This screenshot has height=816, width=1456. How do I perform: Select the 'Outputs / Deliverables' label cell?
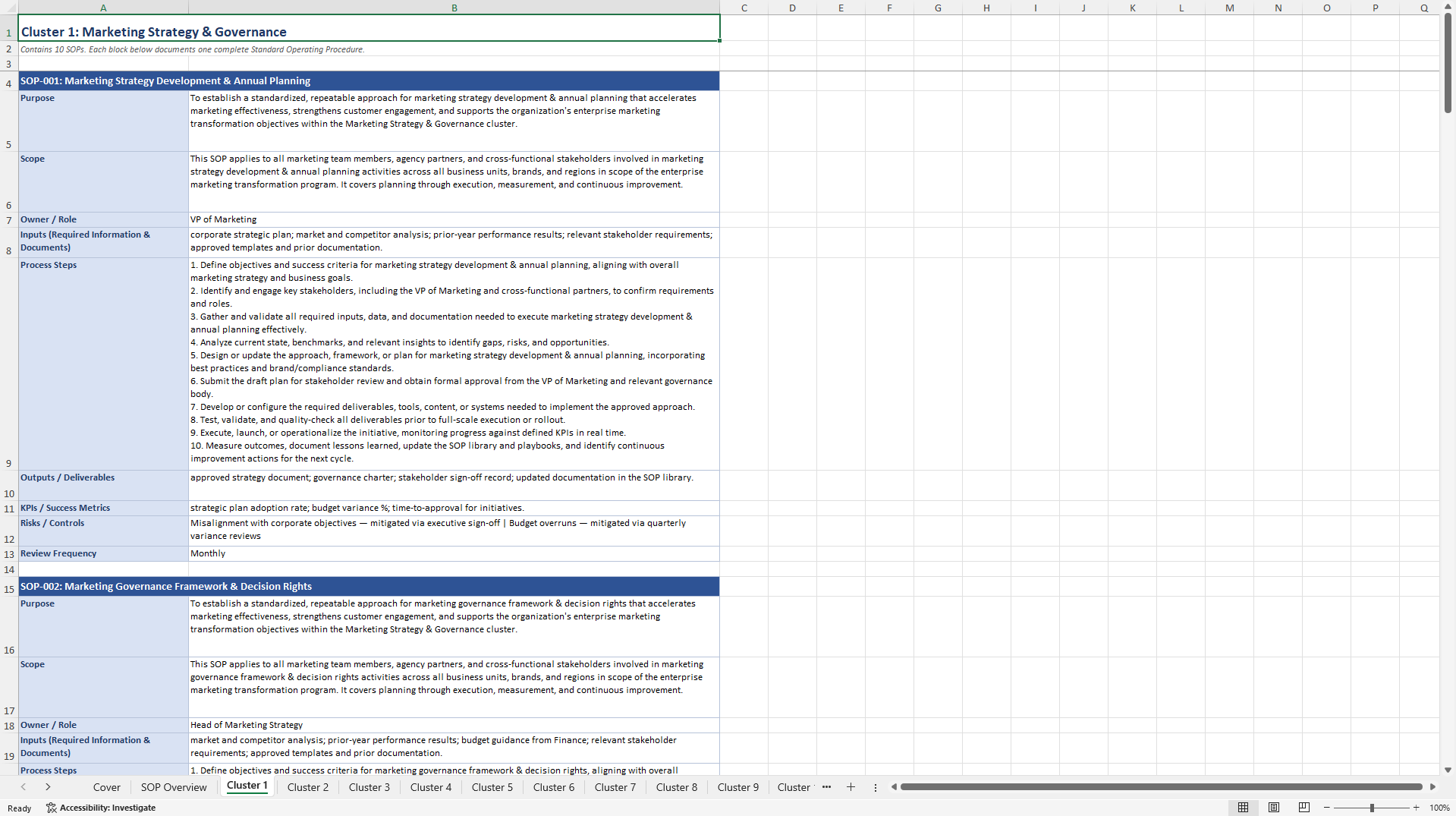[103, 485]
